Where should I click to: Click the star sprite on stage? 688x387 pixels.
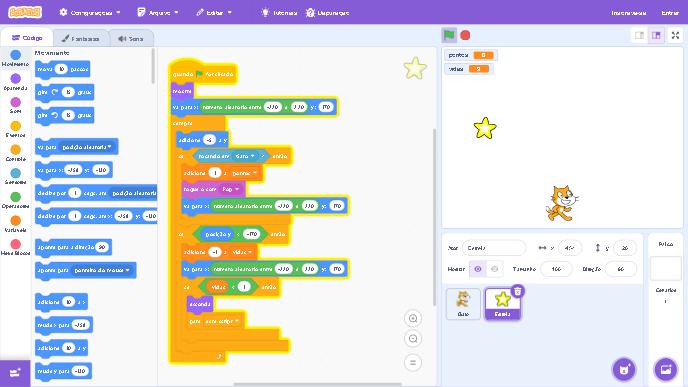(485, 128)
